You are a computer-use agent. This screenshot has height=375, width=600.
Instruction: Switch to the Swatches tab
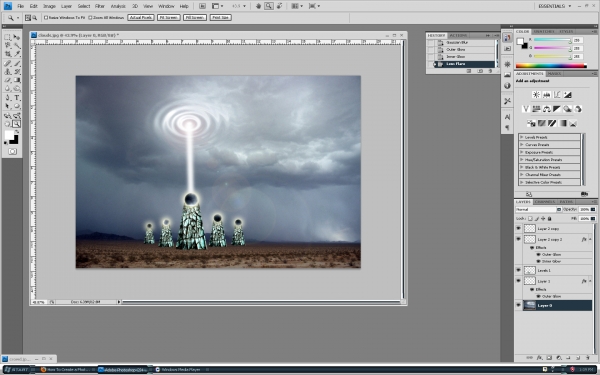[x=544, y=31]
